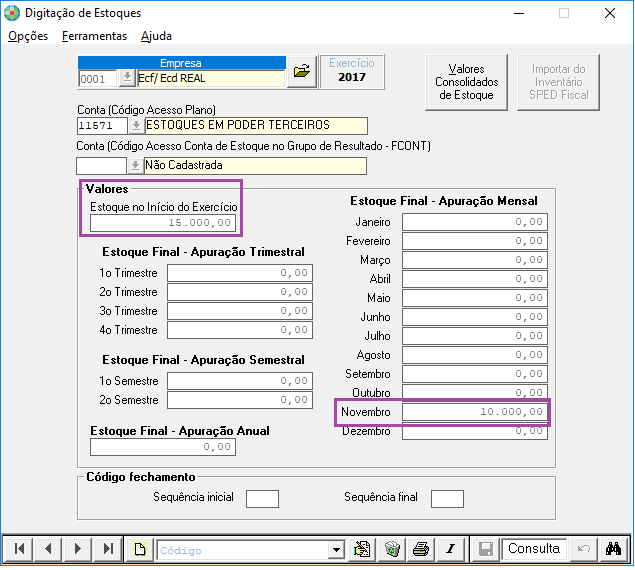Create a new record icon

pos(140,549)
